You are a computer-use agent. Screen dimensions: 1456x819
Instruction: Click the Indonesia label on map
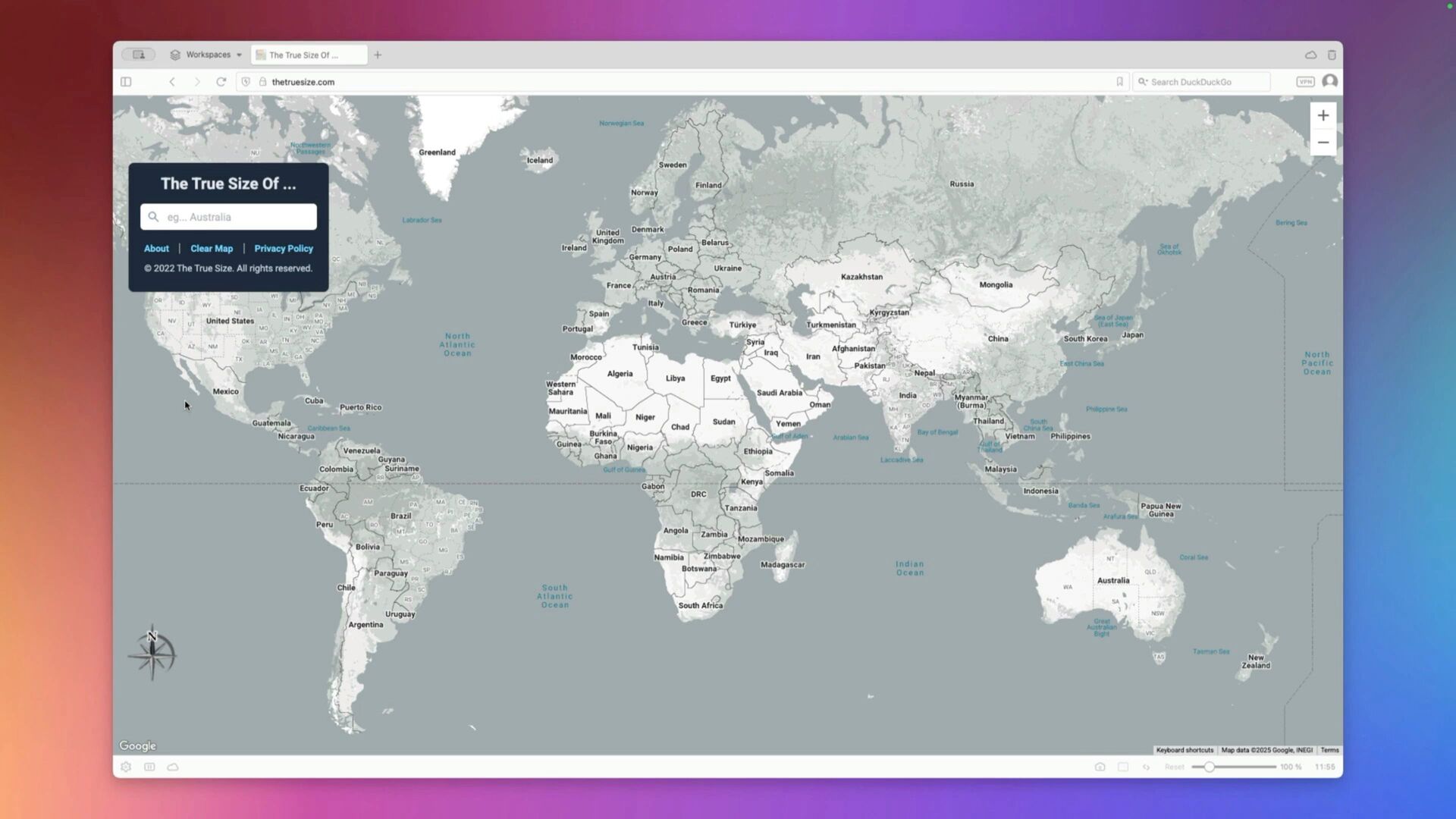(1040, 491)
